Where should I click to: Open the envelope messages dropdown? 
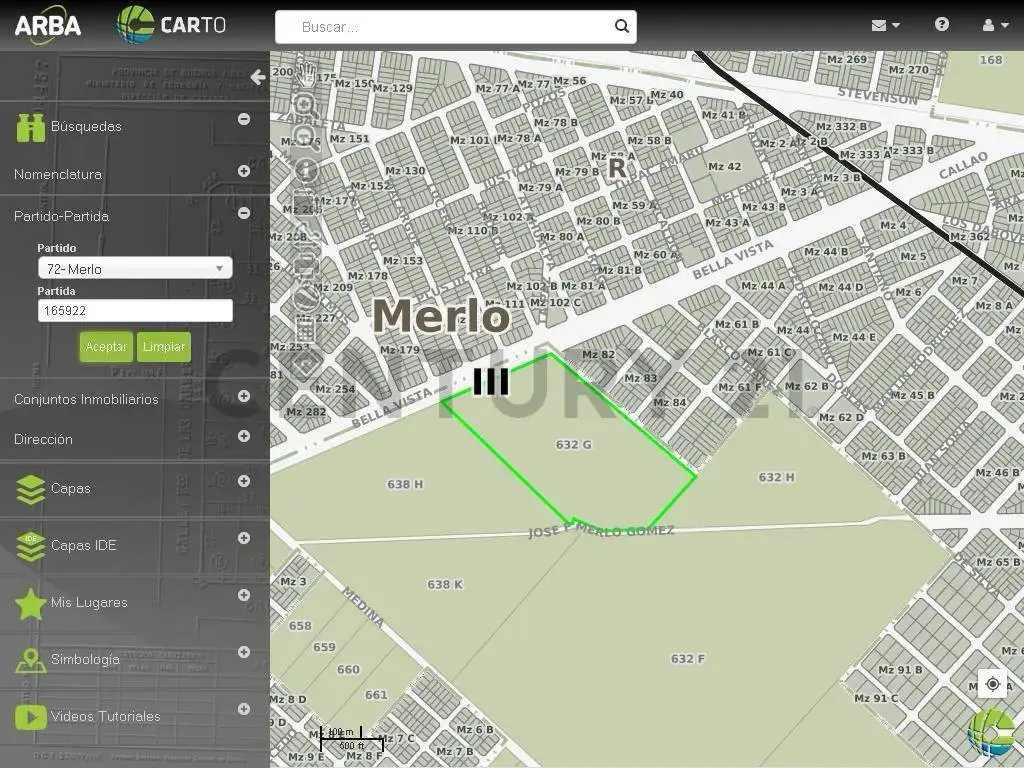coord(885,26)
